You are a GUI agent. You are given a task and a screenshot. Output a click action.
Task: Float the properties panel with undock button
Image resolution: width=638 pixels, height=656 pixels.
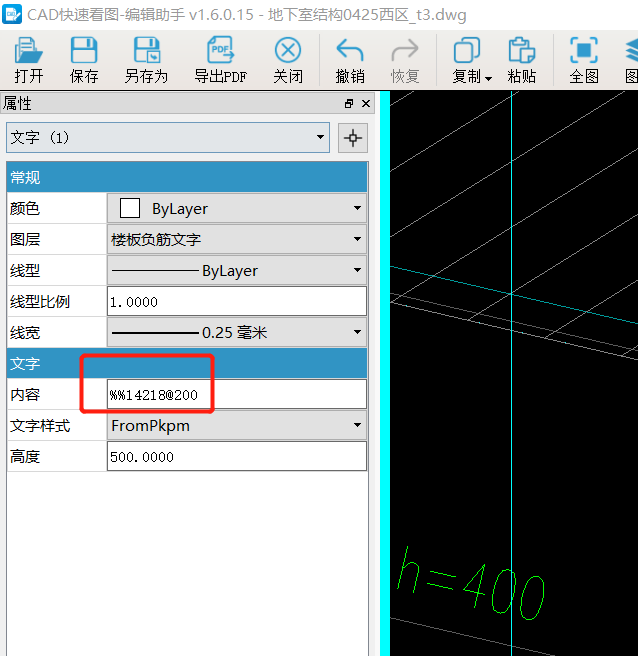[349, 103]
